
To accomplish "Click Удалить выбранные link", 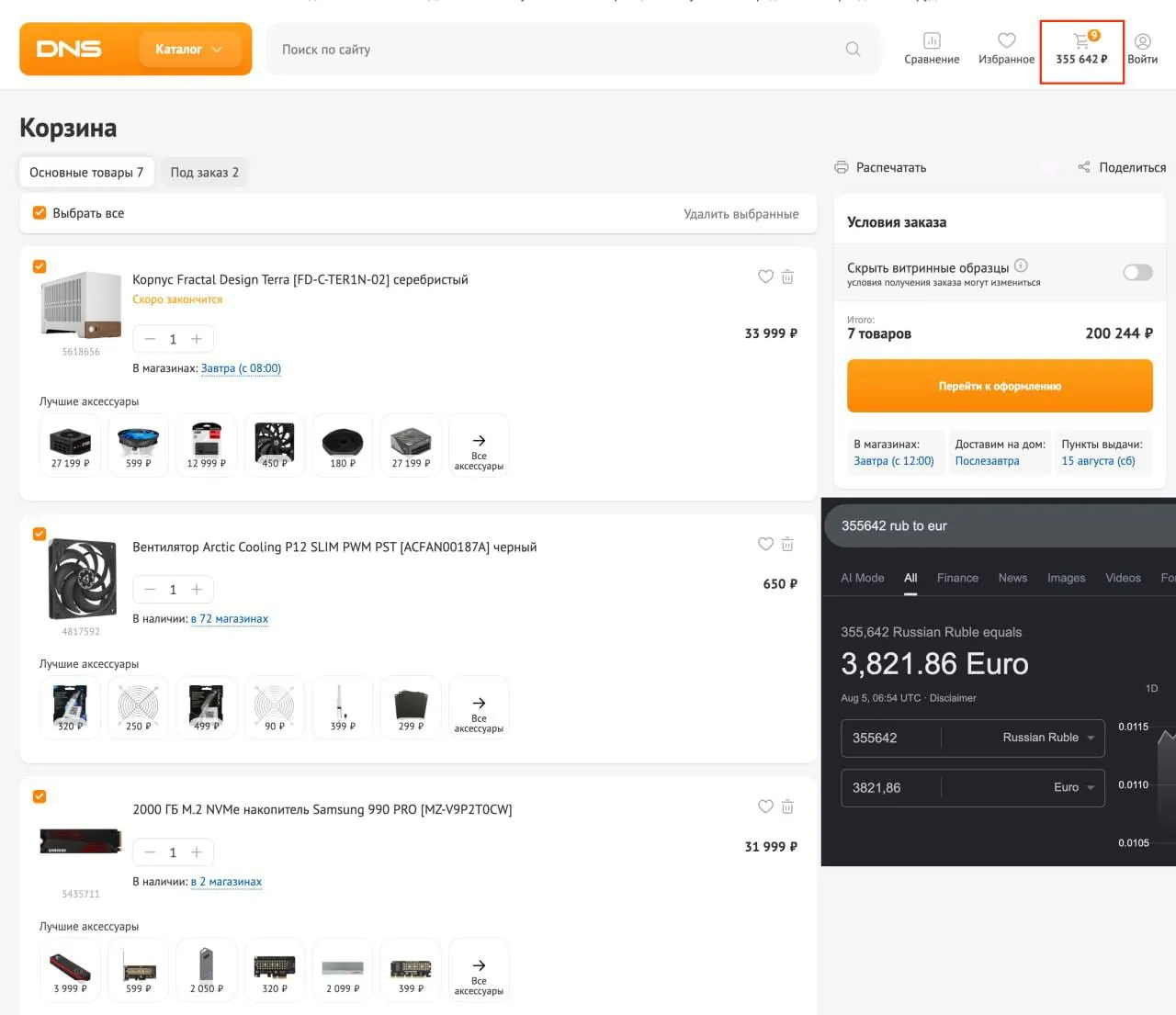I will 741,214.
